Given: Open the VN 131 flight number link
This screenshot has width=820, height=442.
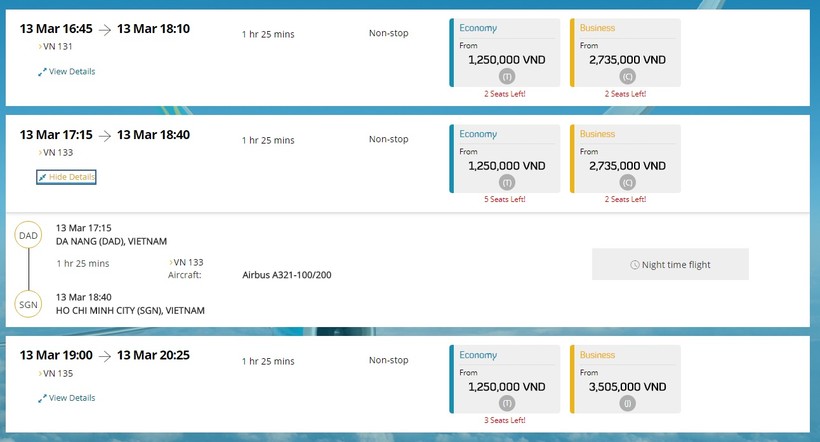Looking at the screenshot, I should coord(56,46).
